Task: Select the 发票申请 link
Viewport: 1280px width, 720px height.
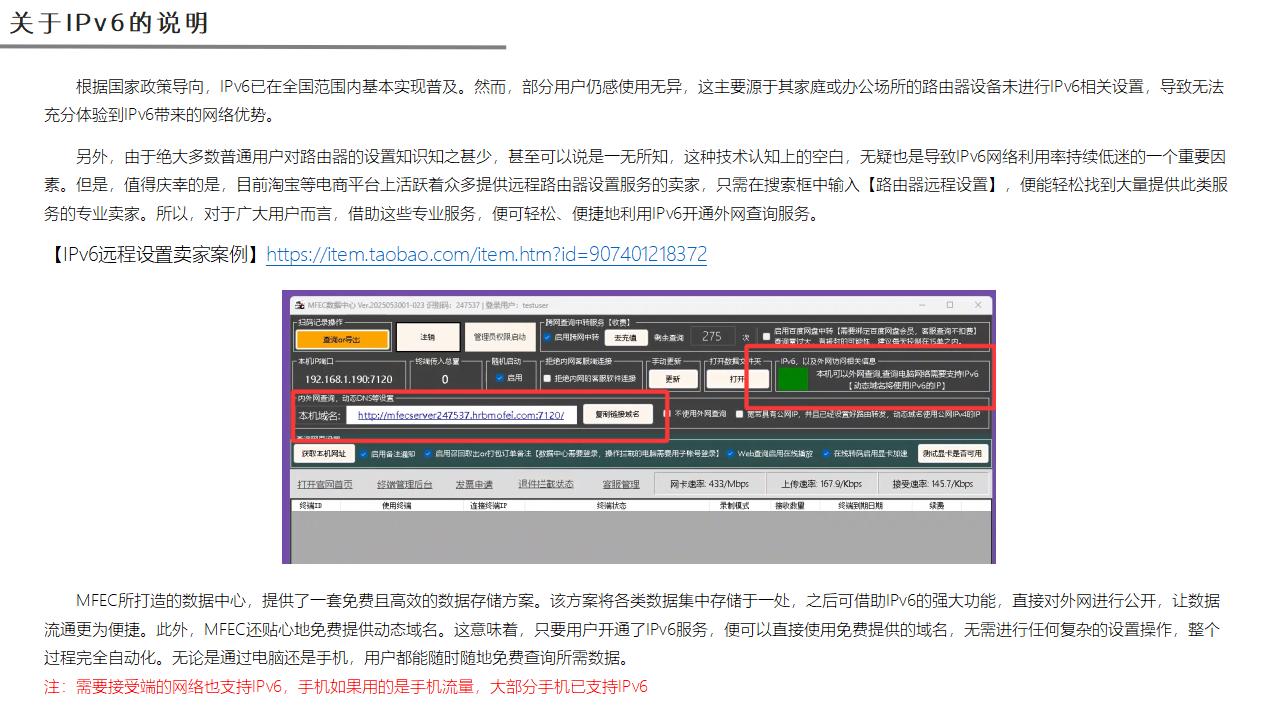Action: [474, 484]
